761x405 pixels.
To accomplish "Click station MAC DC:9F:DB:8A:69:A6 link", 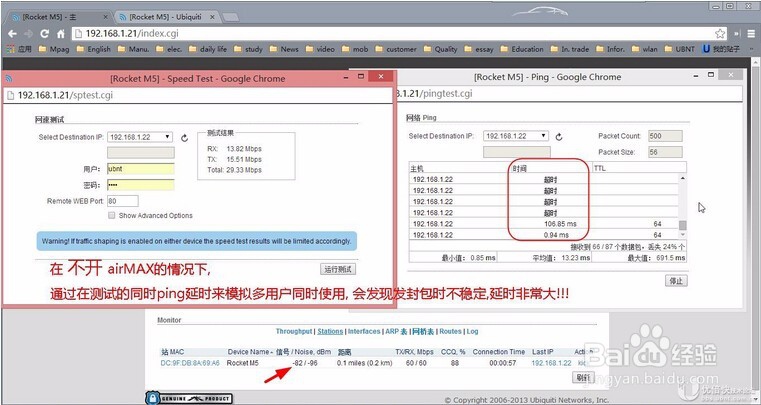I will tap(190, 363).
